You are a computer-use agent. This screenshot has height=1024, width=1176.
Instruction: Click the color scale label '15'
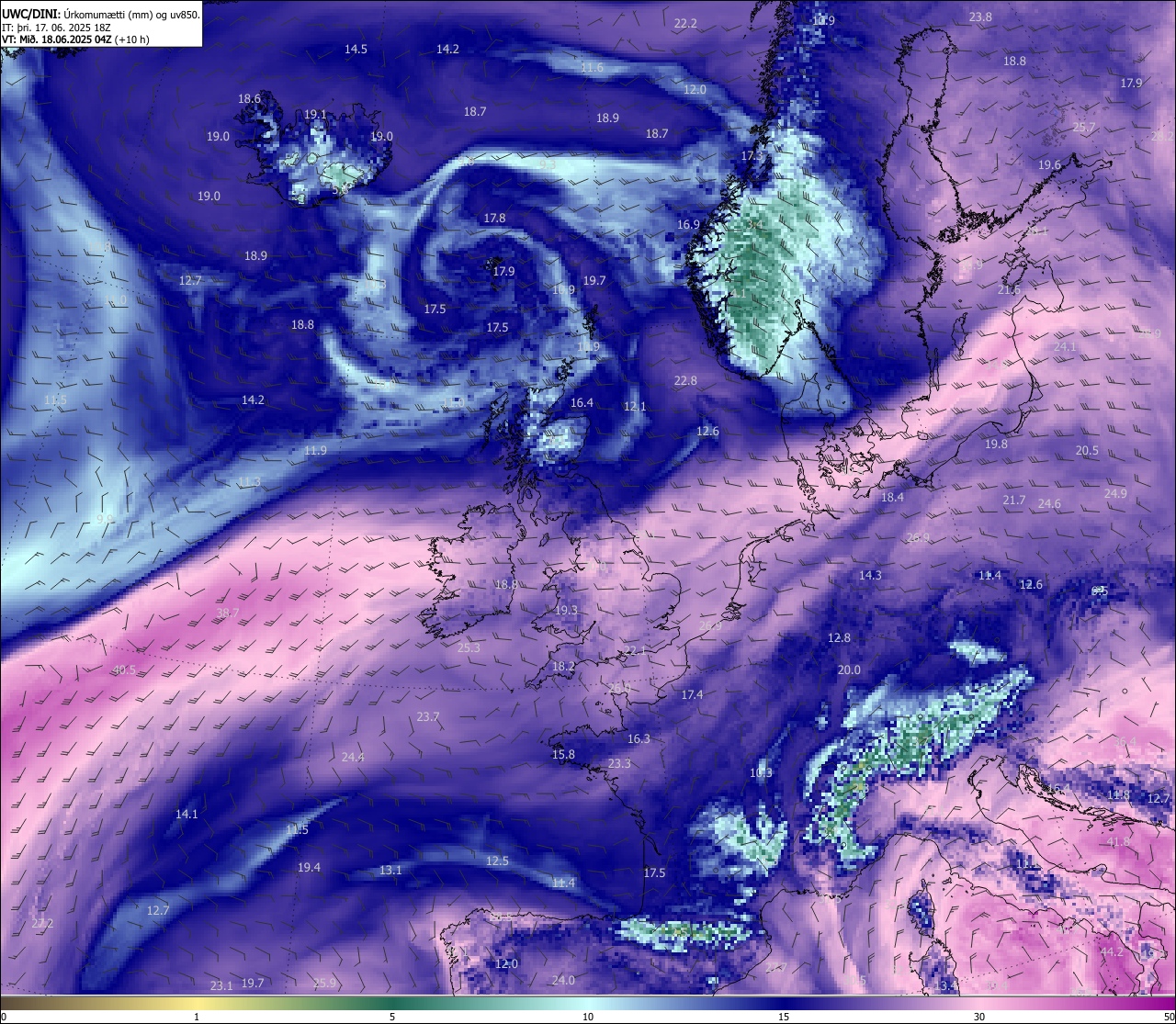click(784, 1017)
